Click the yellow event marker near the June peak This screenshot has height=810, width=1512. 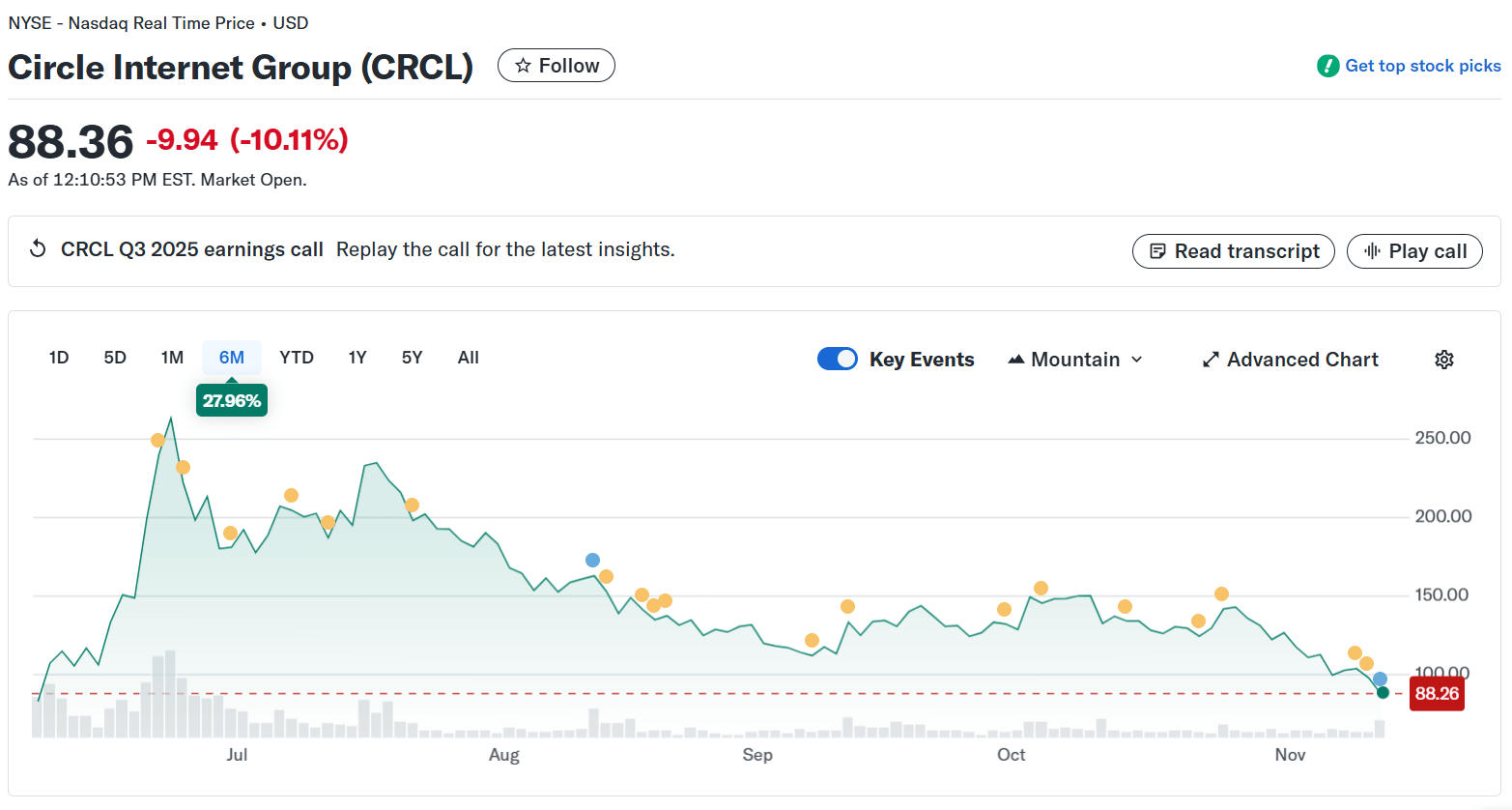tap(157, 441)
